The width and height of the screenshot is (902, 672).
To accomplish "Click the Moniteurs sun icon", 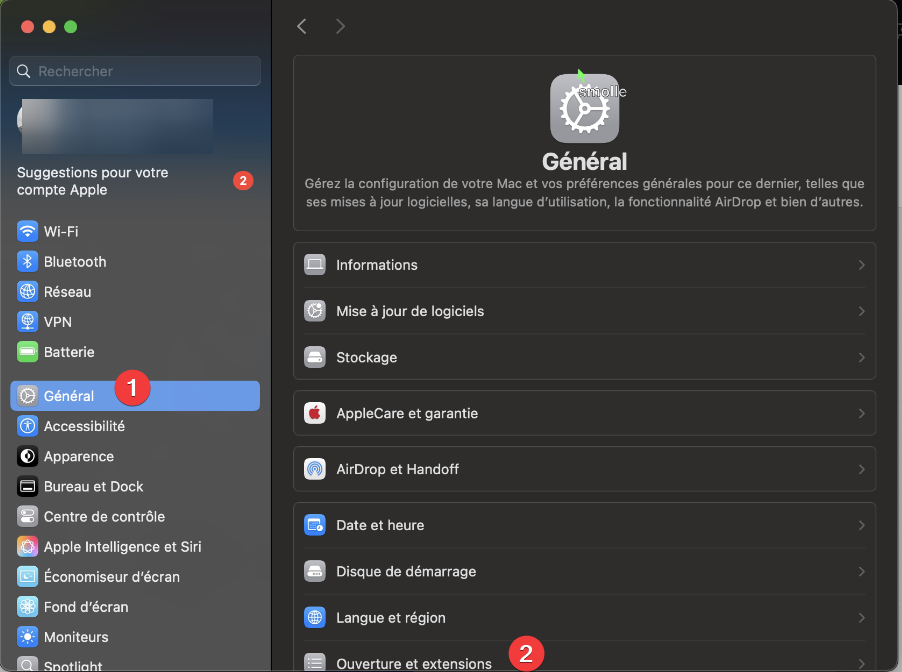I will 27,637.
